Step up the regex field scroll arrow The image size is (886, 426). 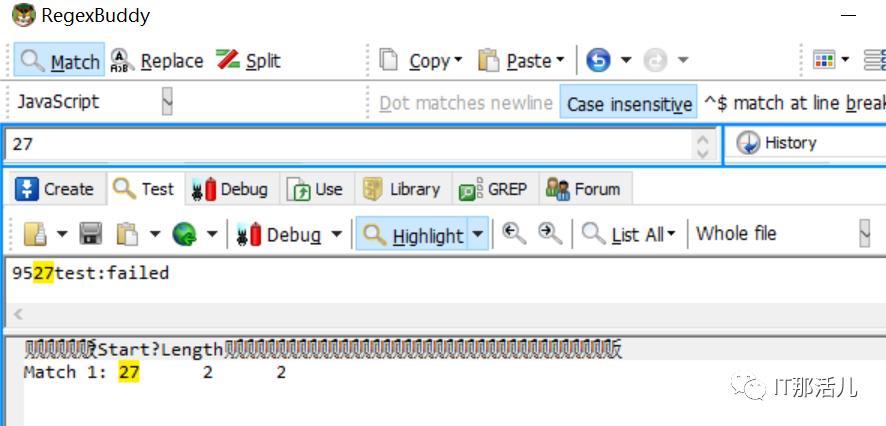tap(703, 139)
